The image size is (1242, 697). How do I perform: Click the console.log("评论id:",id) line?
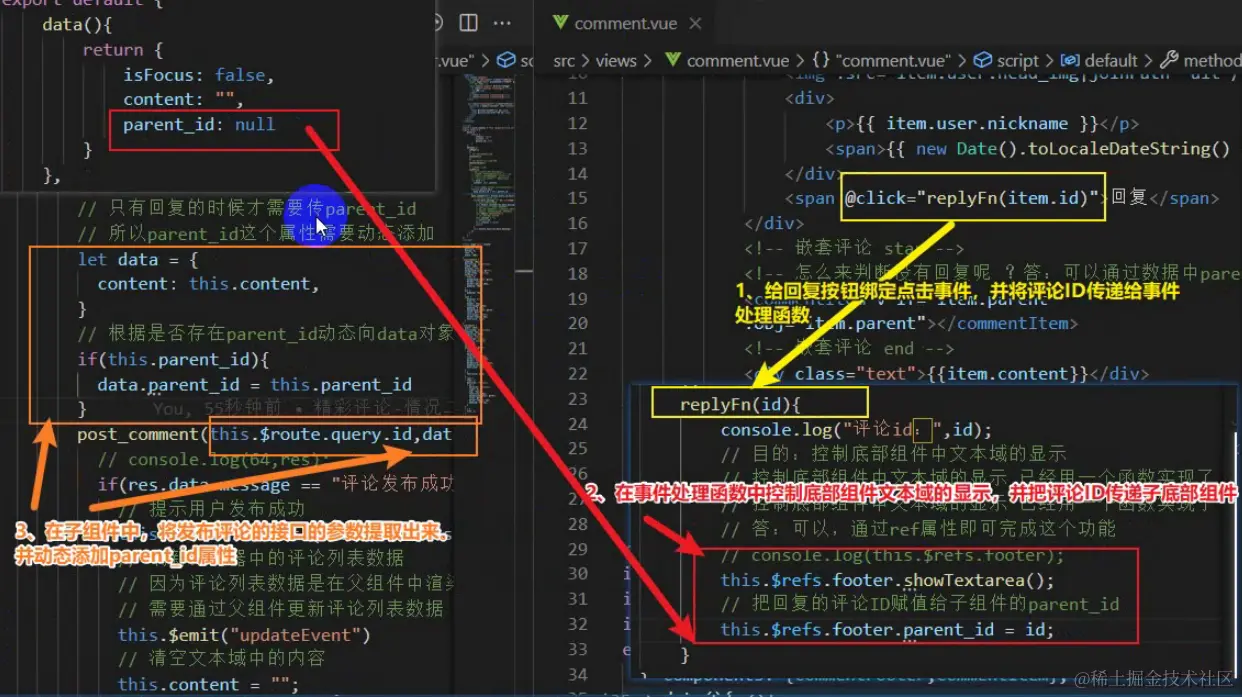click(x=856, y=430)
